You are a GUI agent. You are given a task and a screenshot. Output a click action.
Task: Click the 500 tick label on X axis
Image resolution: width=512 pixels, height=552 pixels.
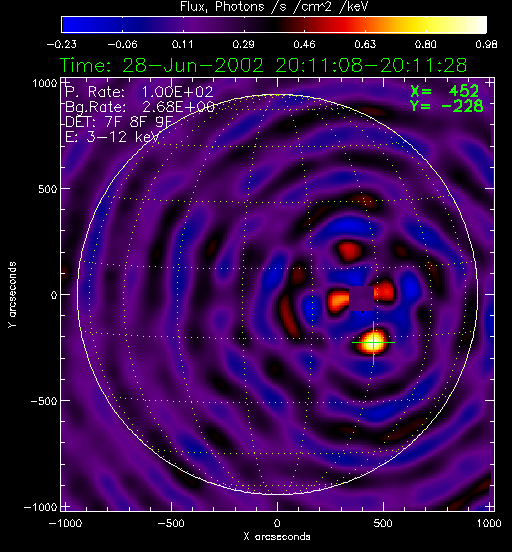[x=383, y=523]
